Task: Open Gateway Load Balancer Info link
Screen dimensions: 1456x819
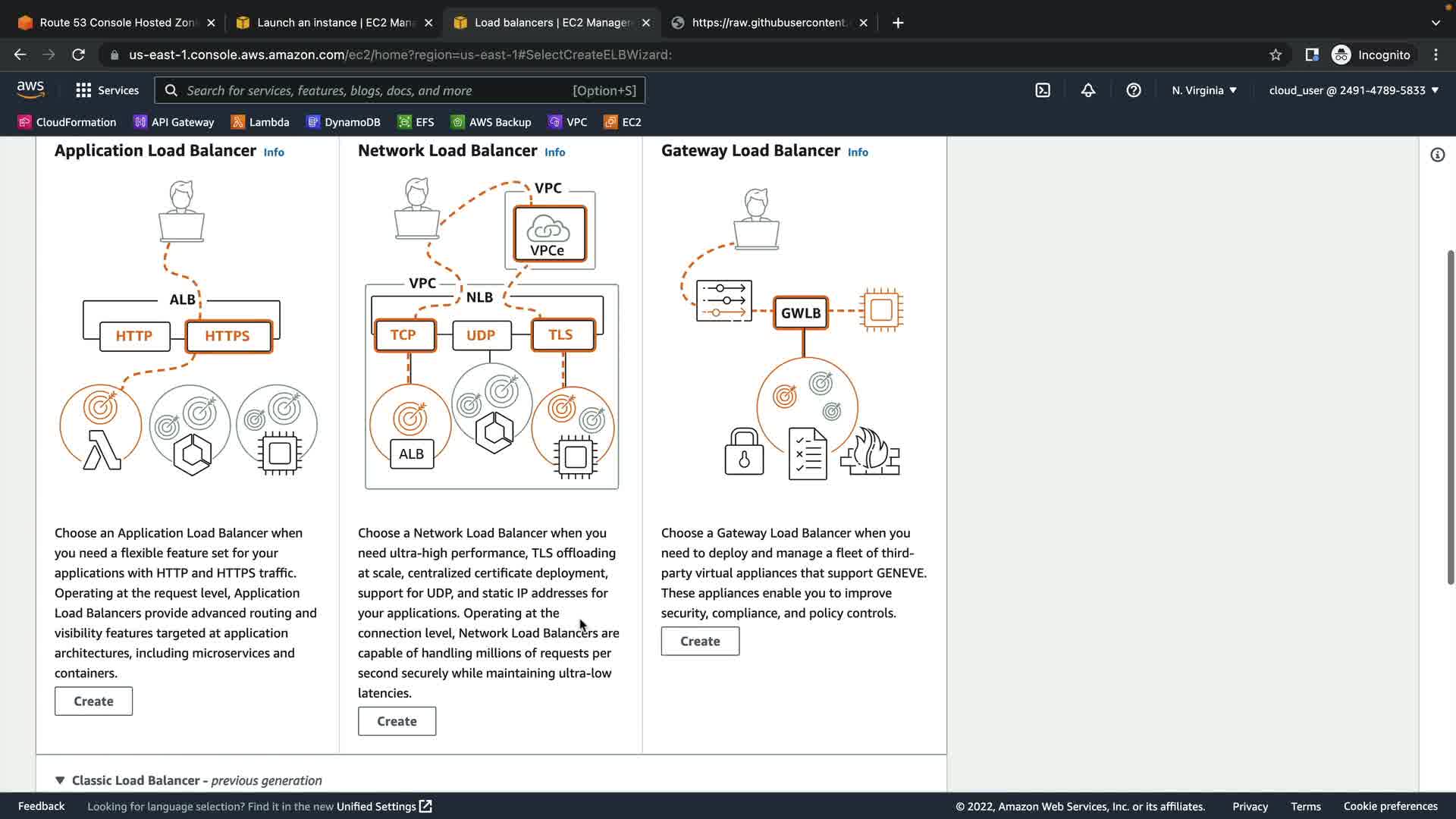Action: point(858,152)
